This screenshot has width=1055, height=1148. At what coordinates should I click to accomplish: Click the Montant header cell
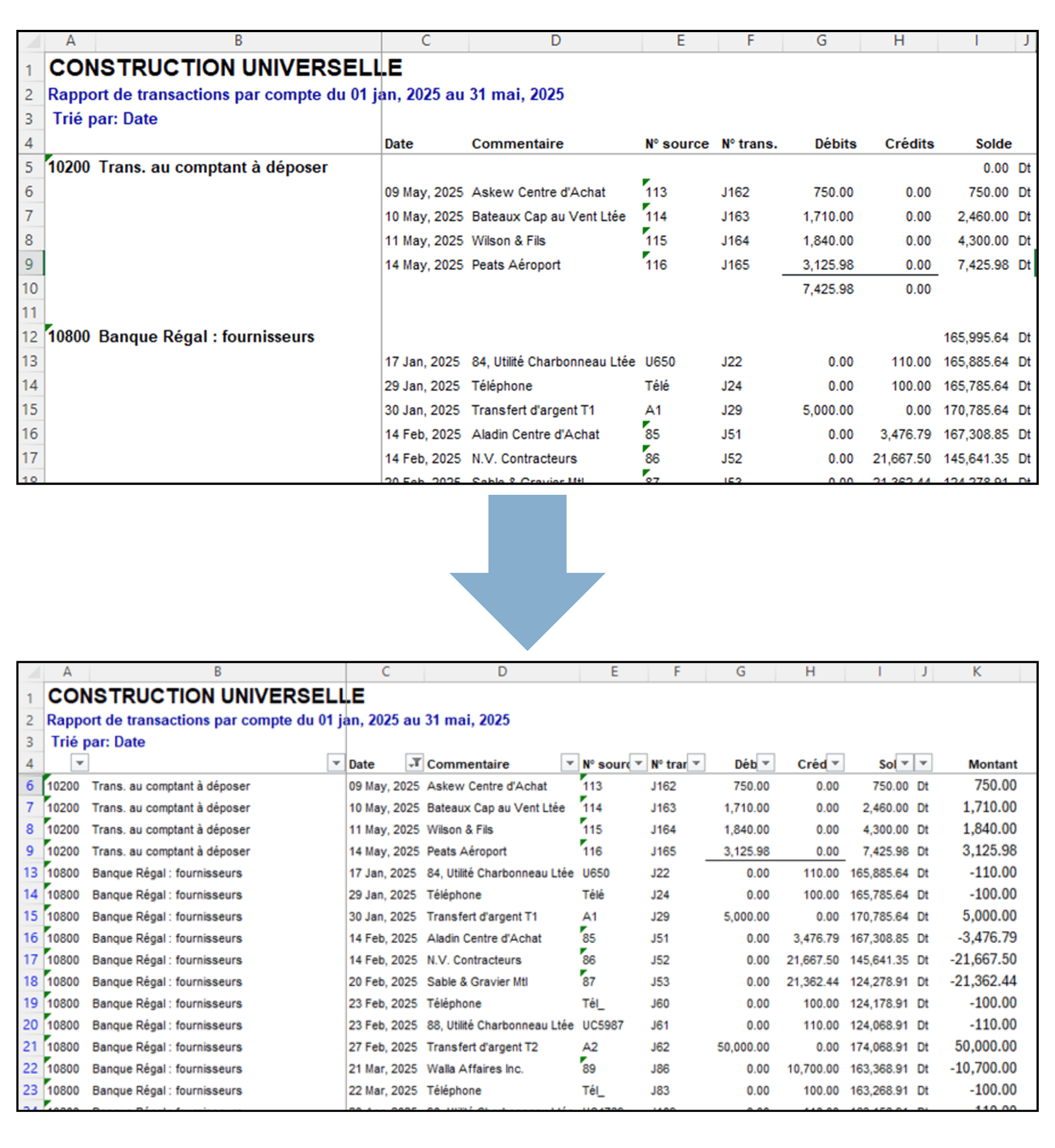tap(992, 764)
